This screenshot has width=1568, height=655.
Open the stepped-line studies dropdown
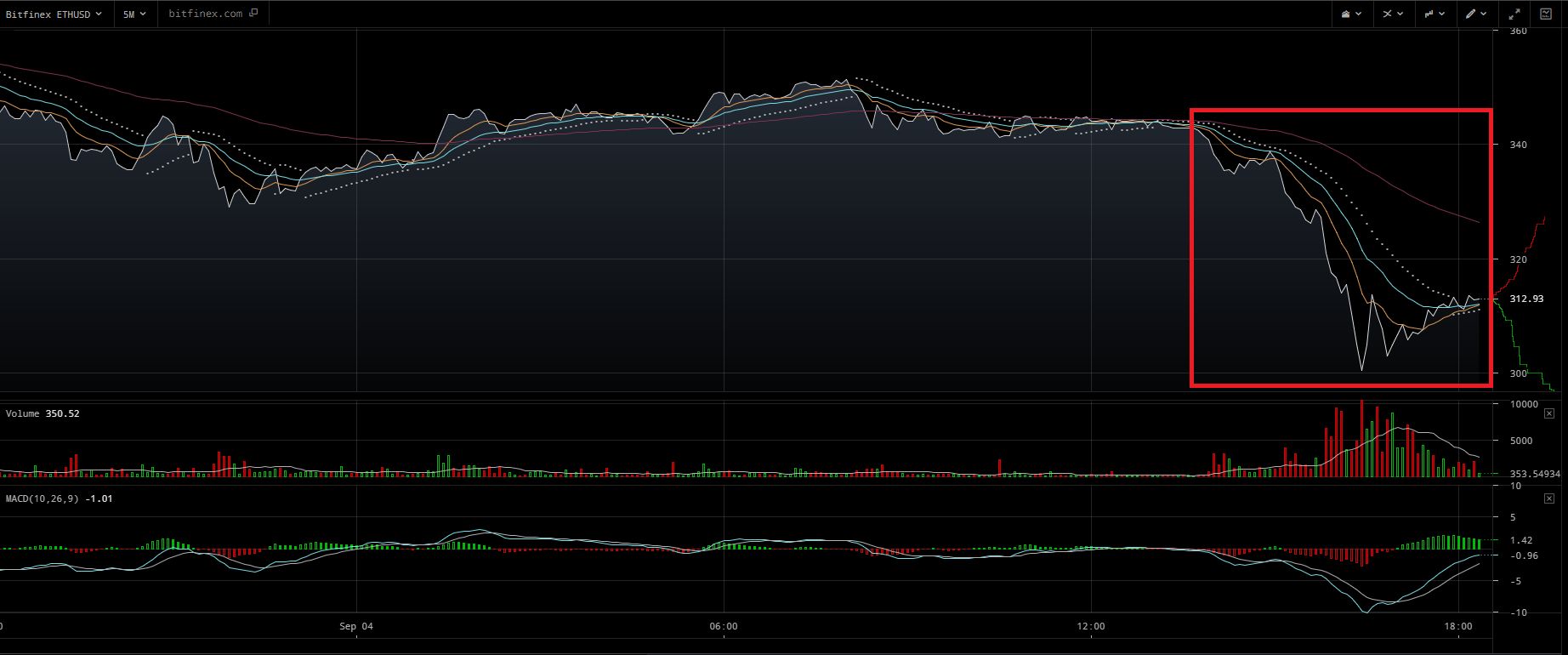[x=1435, y=14]
